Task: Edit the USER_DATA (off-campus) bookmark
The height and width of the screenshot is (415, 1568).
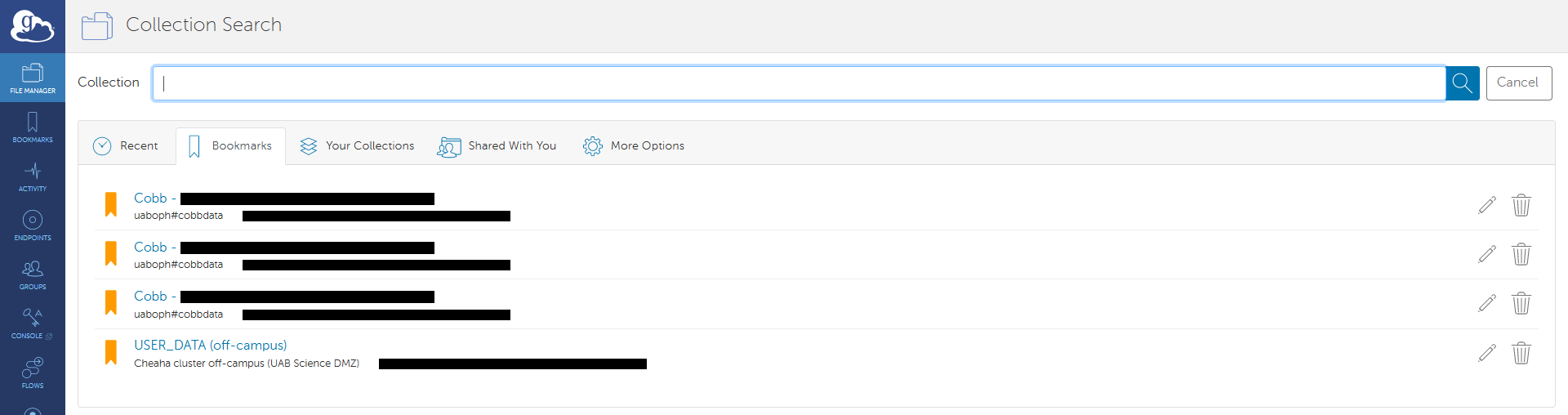Action: pos(1487,353)
